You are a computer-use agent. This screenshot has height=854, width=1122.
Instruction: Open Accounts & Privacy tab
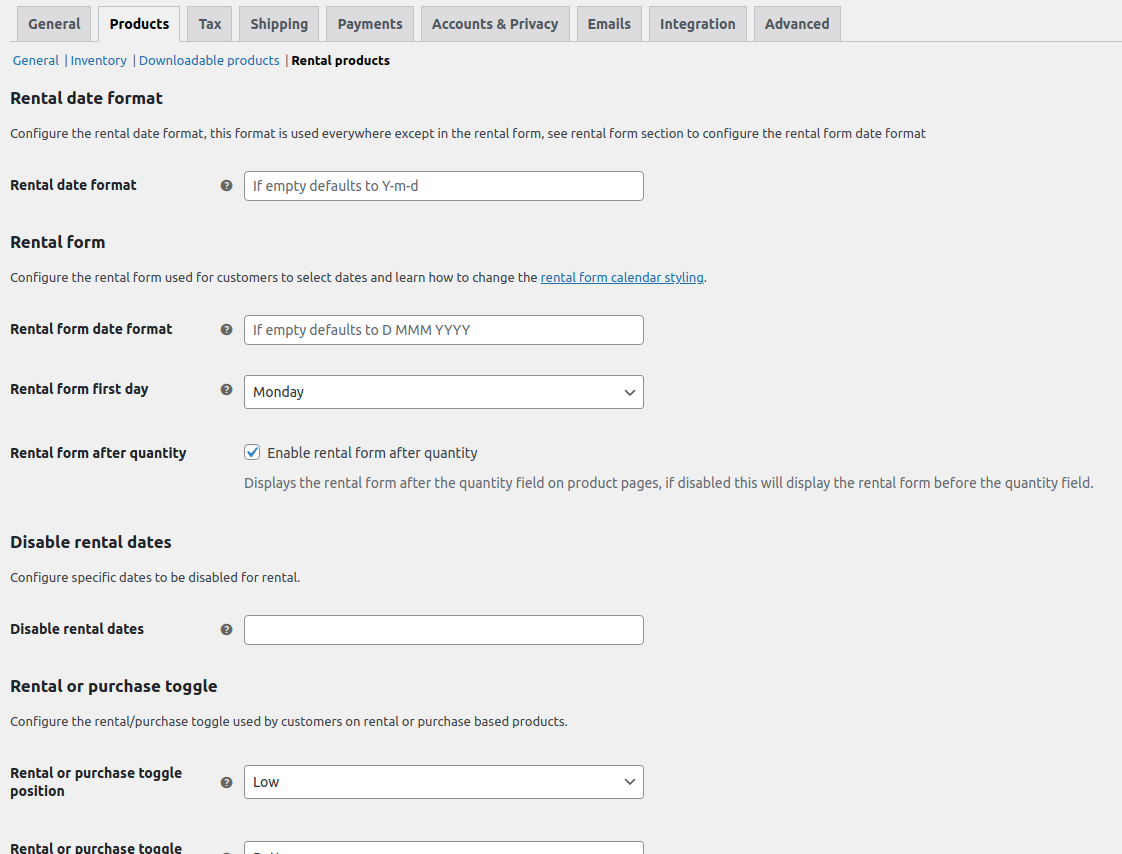(495, 24)
